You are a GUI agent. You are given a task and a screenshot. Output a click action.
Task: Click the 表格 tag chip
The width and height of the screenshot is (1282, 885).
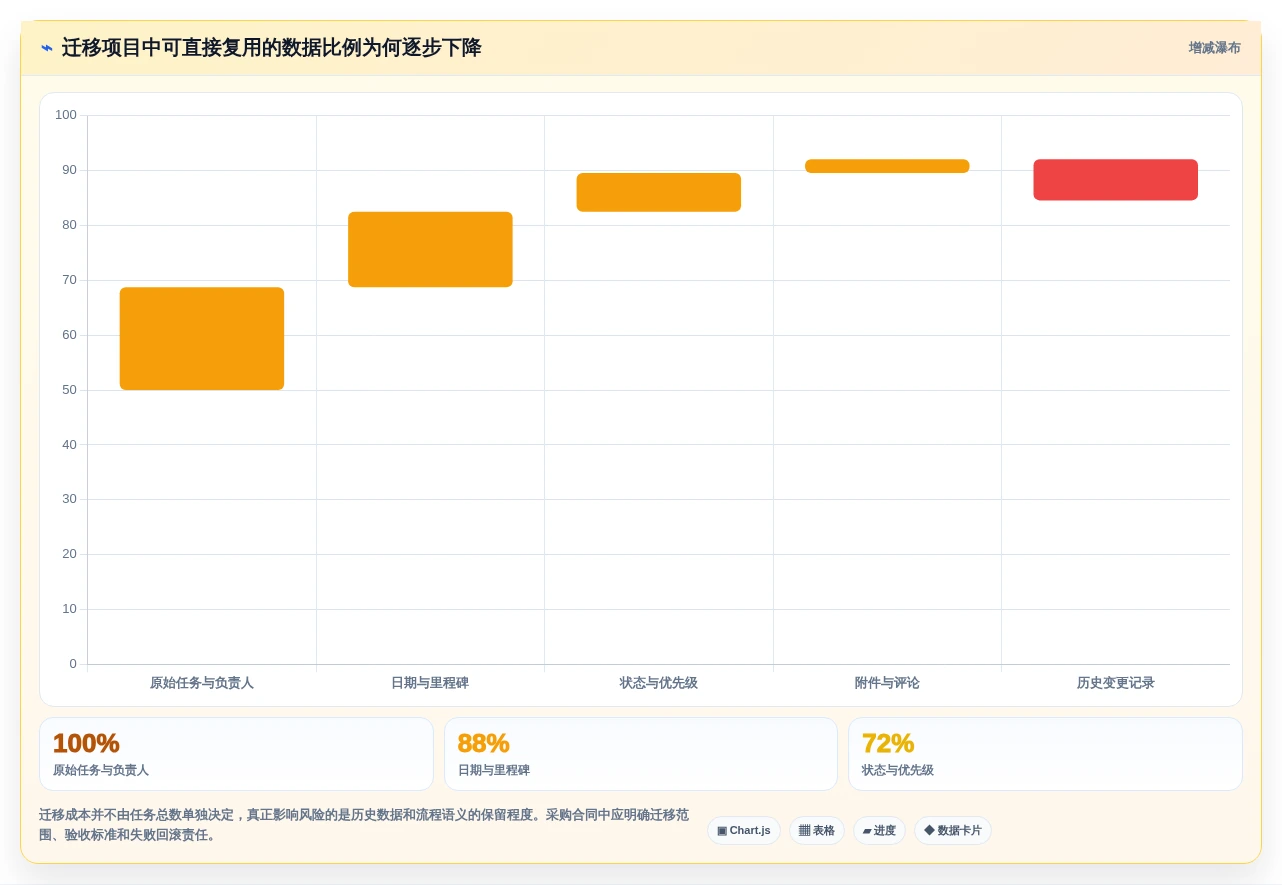817,831
